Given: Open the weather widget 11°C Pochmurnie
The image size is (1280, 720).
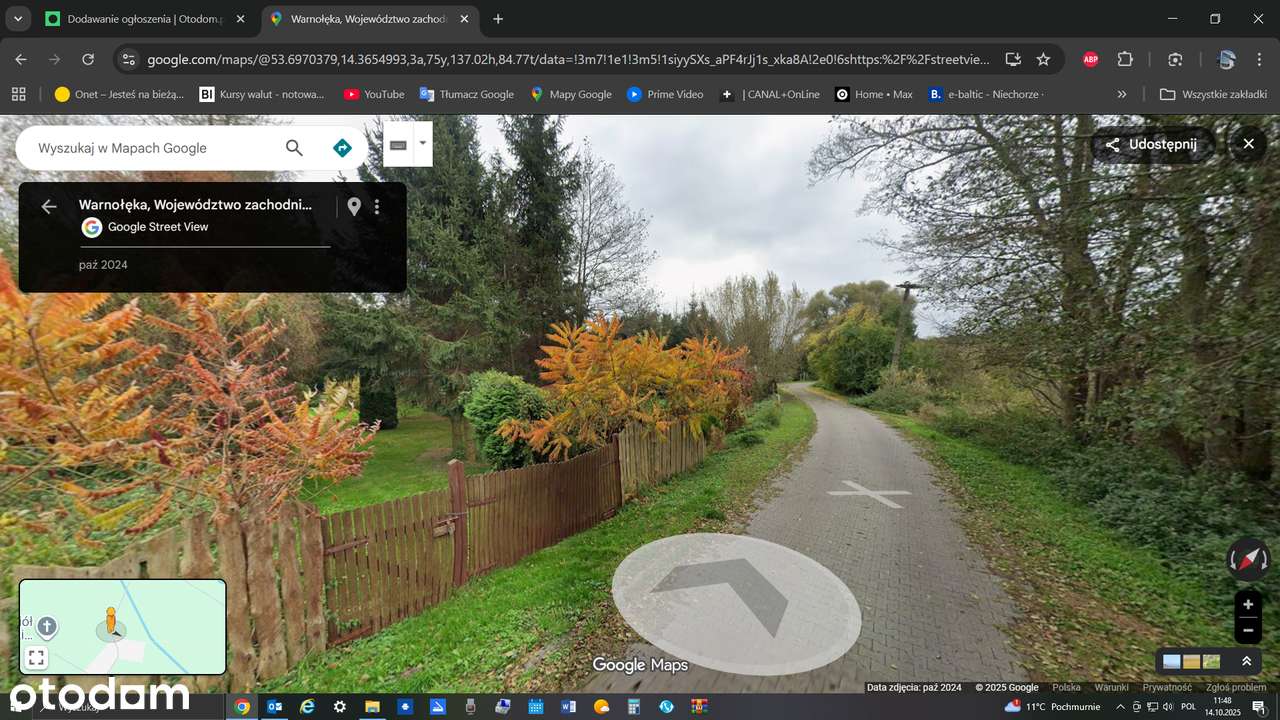Looking at the screenshot, I should [1051, 706].
